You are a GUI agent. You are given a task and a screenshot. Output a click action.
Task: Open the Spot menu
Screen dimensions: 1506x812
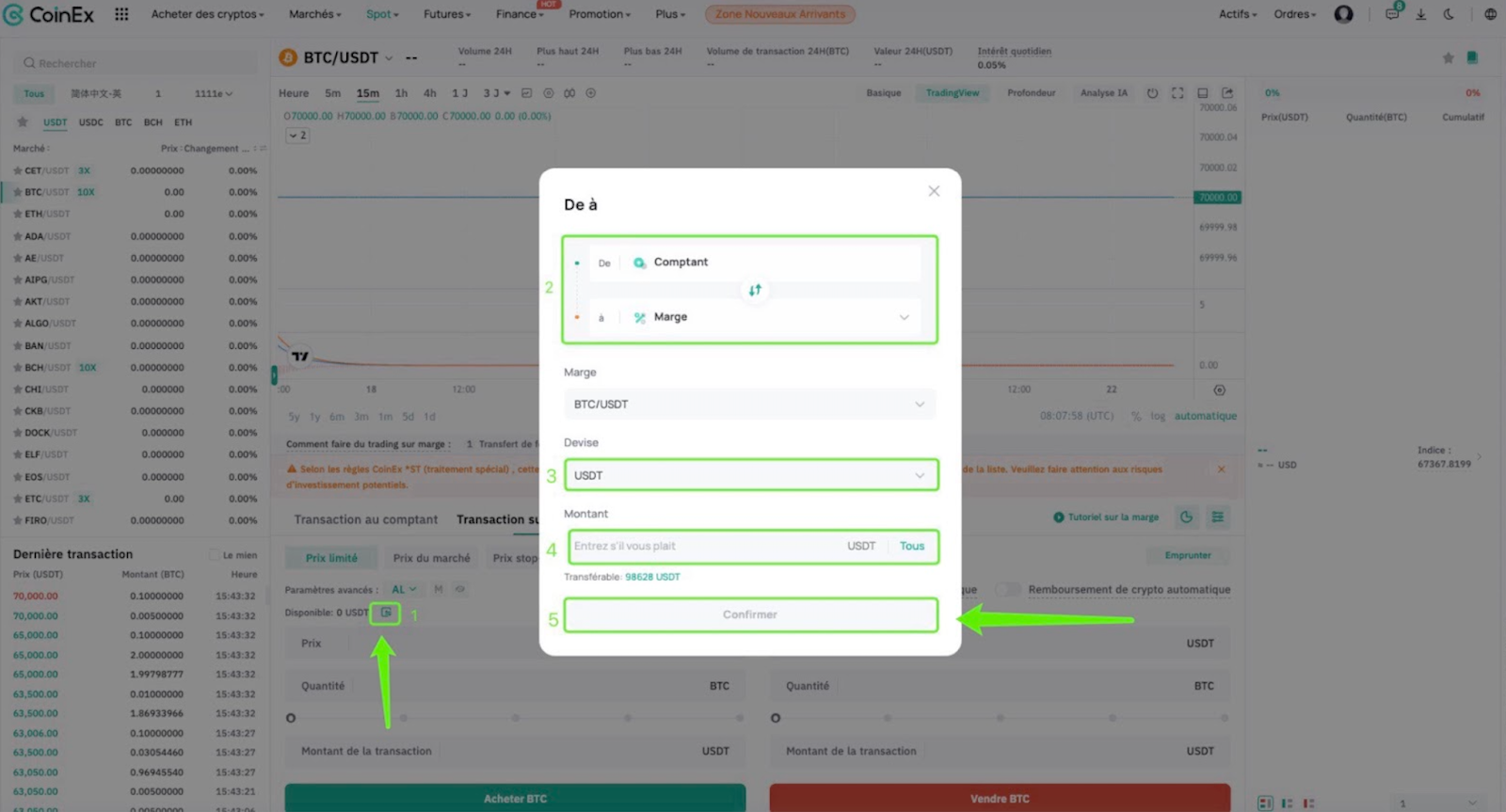(x=382, y=14)
